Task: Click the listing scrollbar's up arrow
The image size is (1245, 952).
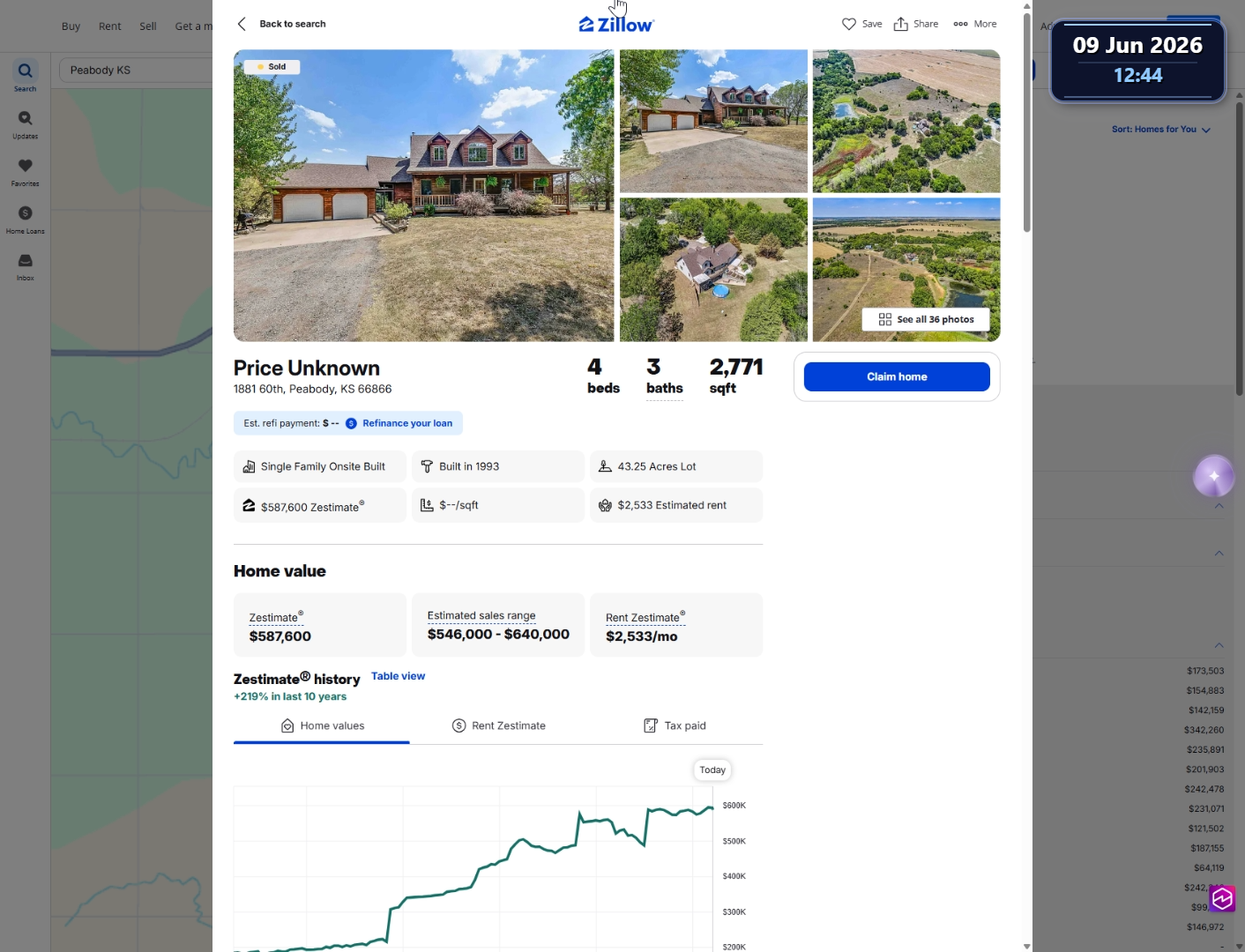Action: pyautogui.click(x=1026, y=5)
